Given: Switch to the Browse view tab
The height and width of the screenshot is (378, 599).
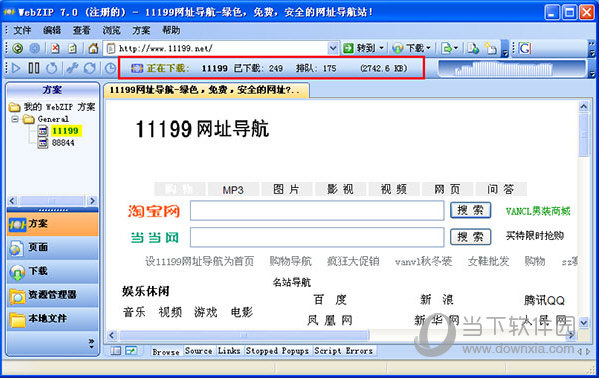Looking at the screenshot, I should tap(166, 351).
